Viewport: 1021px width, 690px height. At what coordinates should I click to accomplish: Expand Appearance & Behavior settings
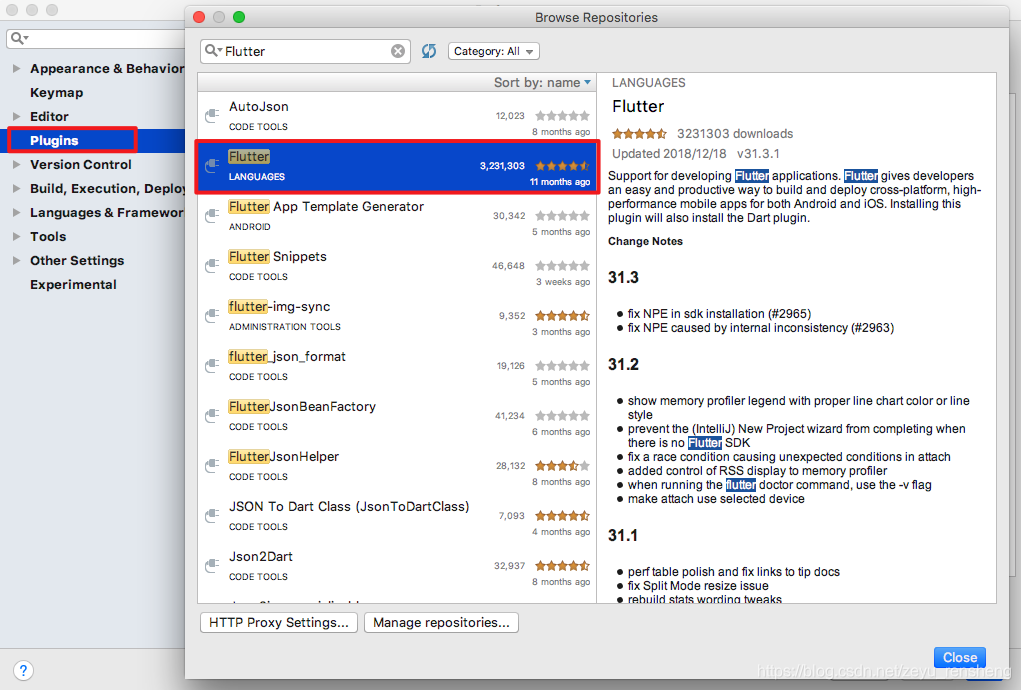[x=16, y=68]
